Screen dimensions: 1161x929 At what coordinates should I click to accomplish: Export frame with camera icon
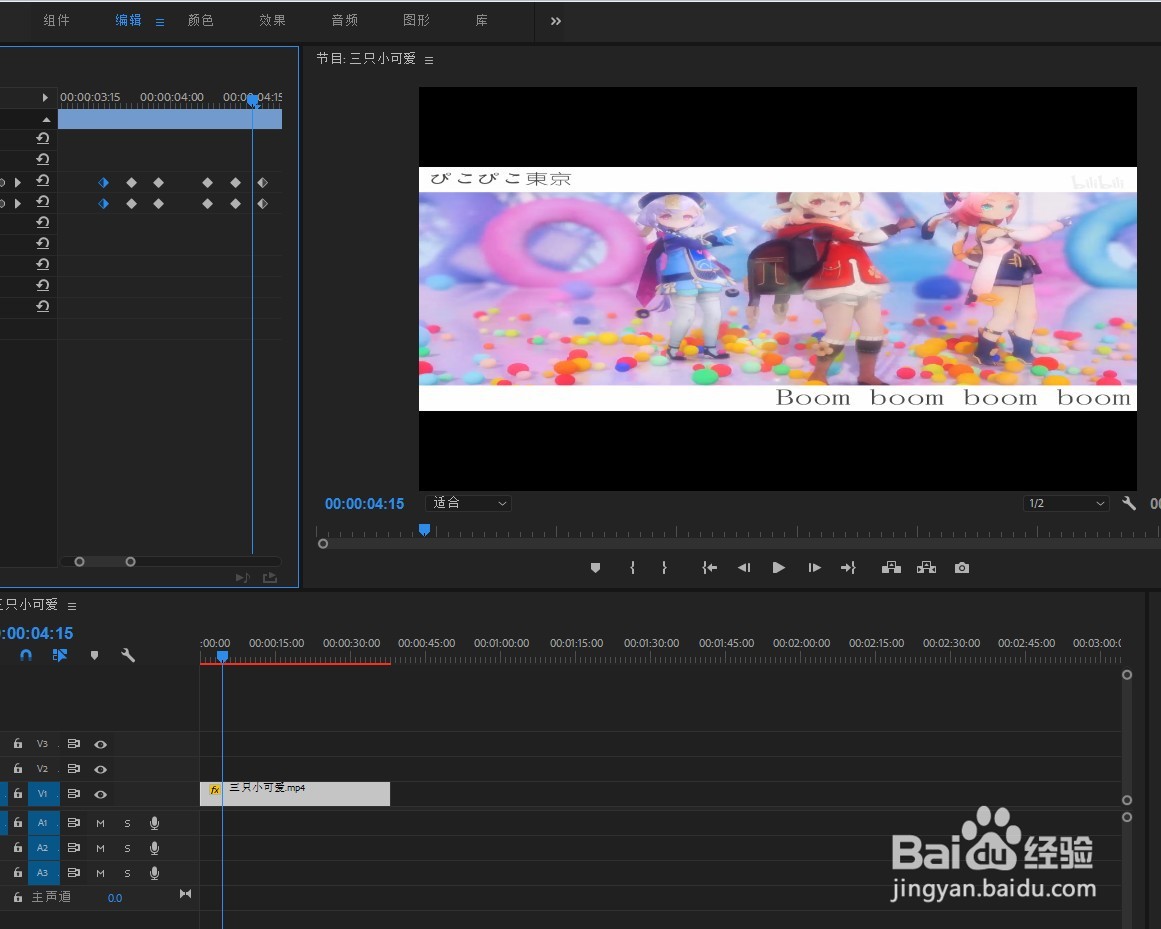pos(962,568)
